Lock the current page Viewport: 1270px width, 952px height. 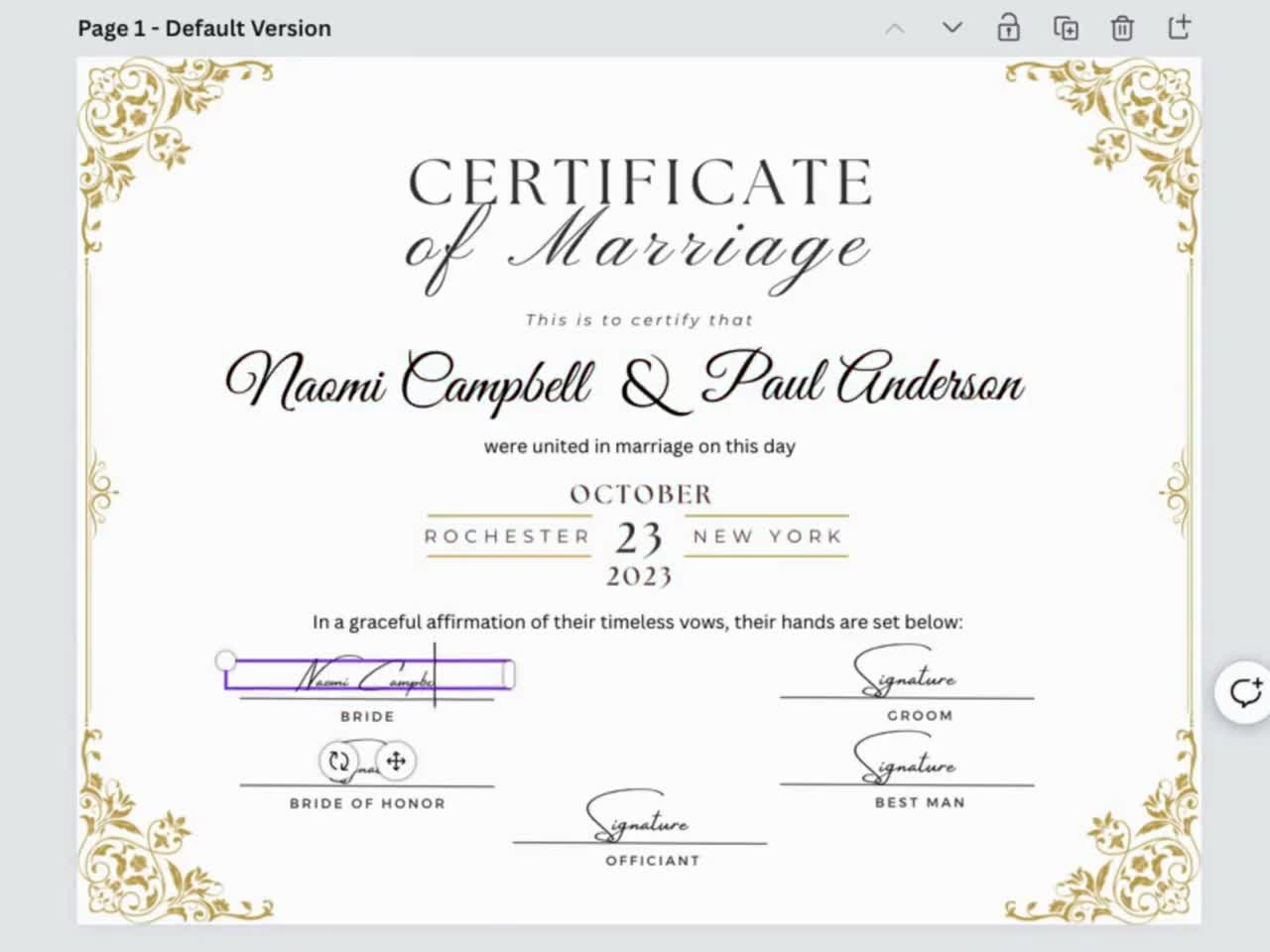pyautogui.click(x=1008, y=28)
